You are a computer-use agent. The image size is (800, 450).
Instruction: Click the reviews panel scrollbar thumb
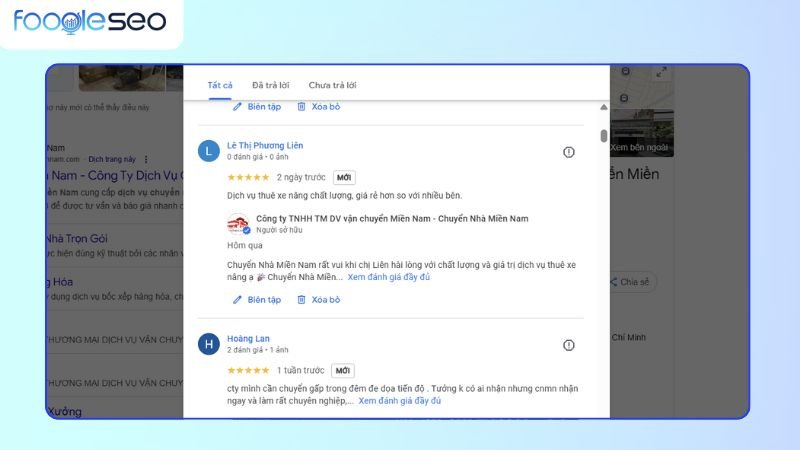pyautogui.click(x=603, y=136)
